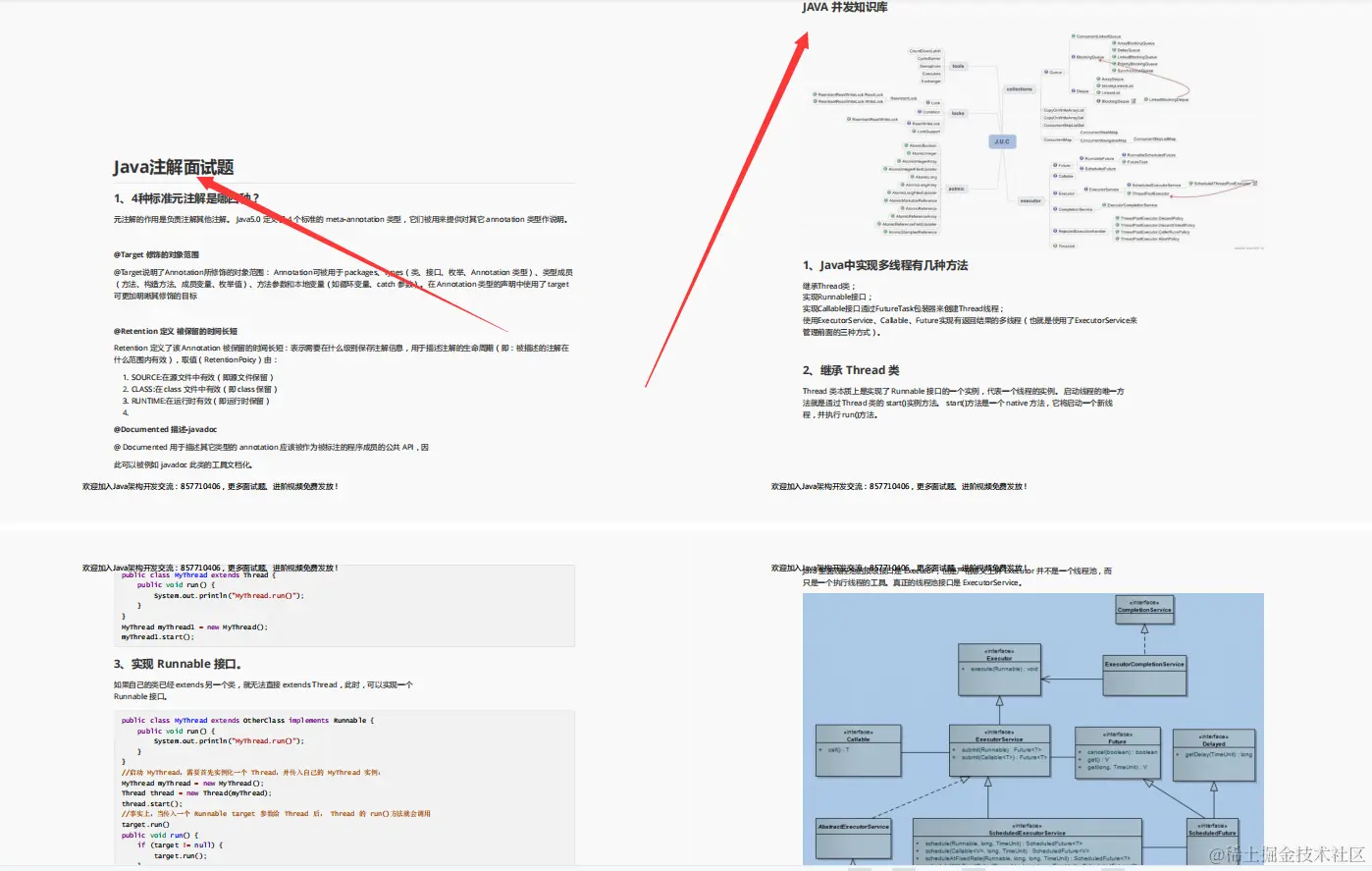Click the bold line "@Retention 定义 被保留的时间长短"

[x=176, y=331]
